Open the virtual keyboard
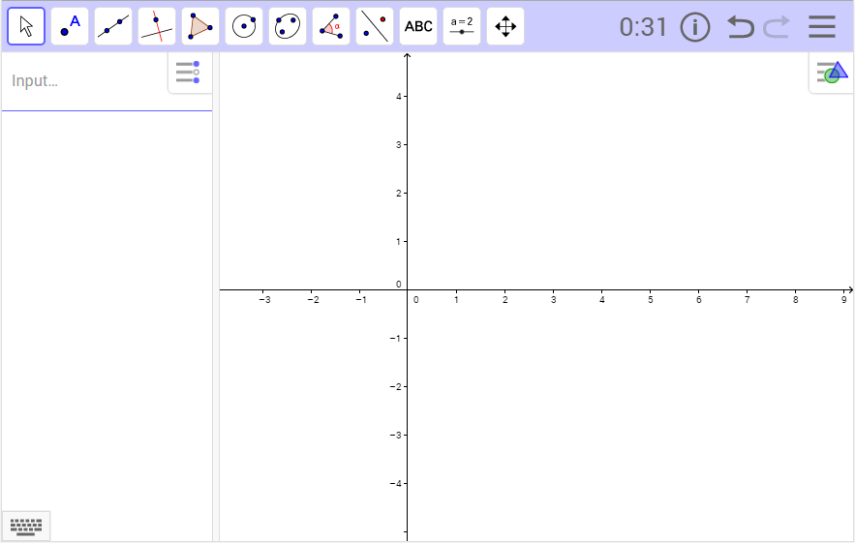This screenshot has width=855, height=543. tap(26, 526)
